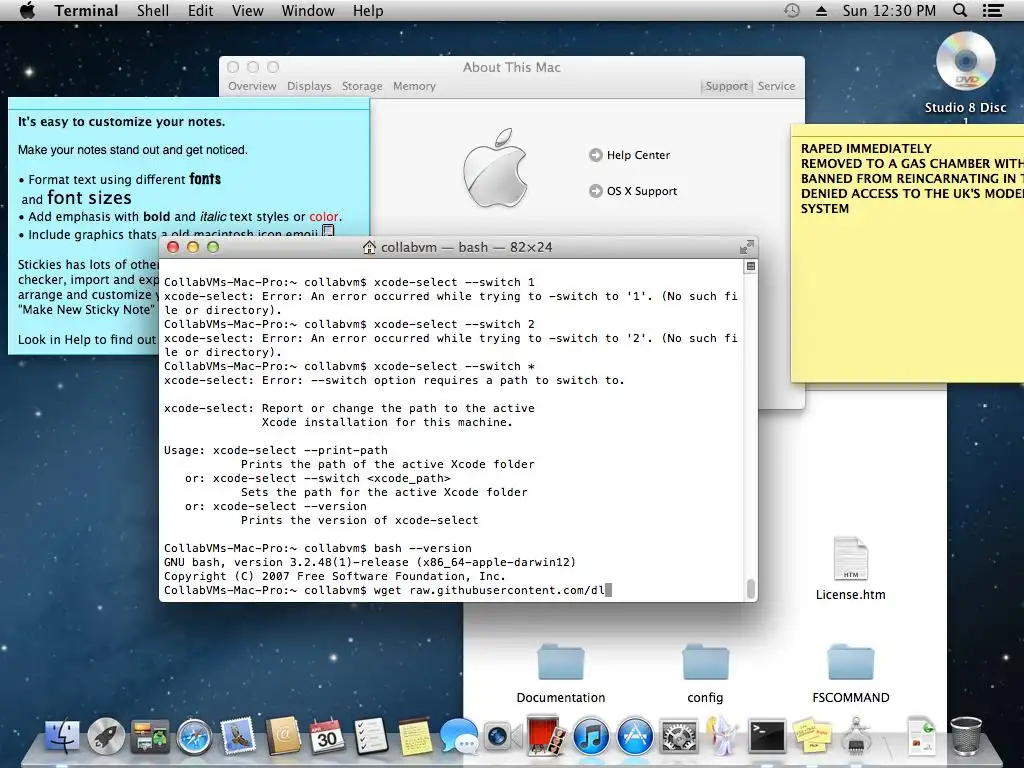Open Messages speech bubble in Dock

pos(459,737)
